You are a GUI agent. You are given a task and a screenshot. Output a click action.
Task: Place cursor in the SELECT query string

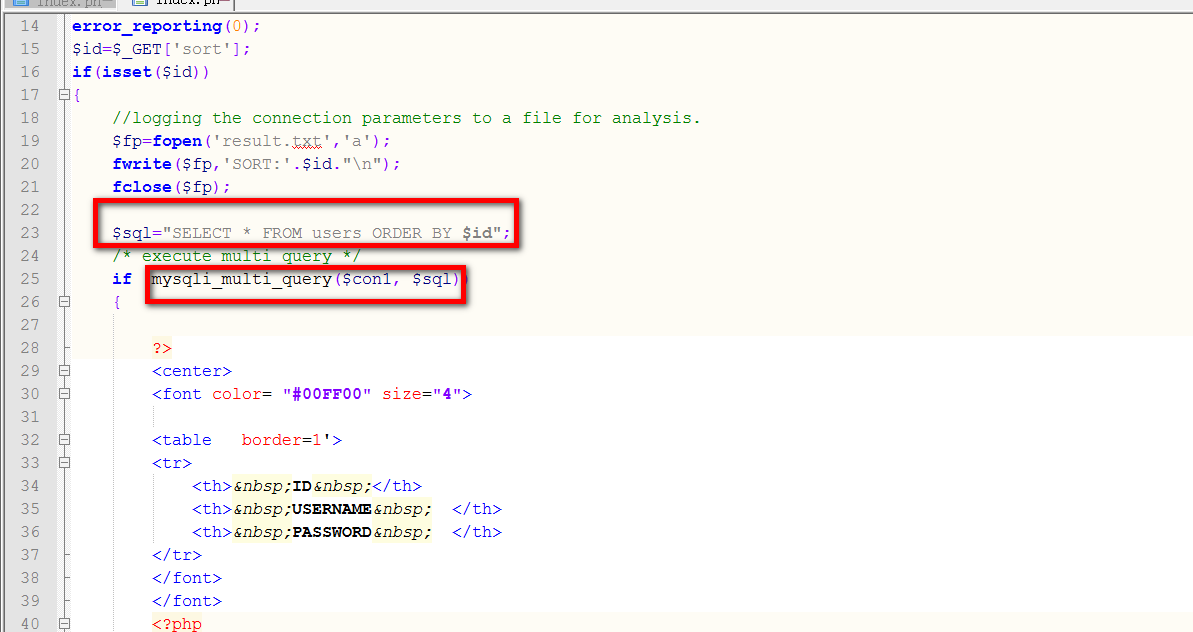(300, 233)
